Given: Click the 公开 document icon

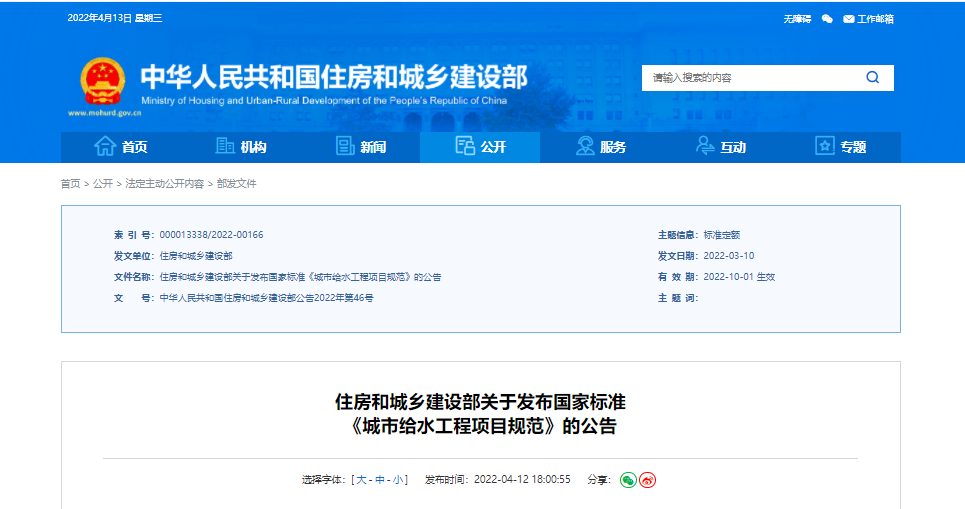Looking at the screenshot, I should 465,146.
